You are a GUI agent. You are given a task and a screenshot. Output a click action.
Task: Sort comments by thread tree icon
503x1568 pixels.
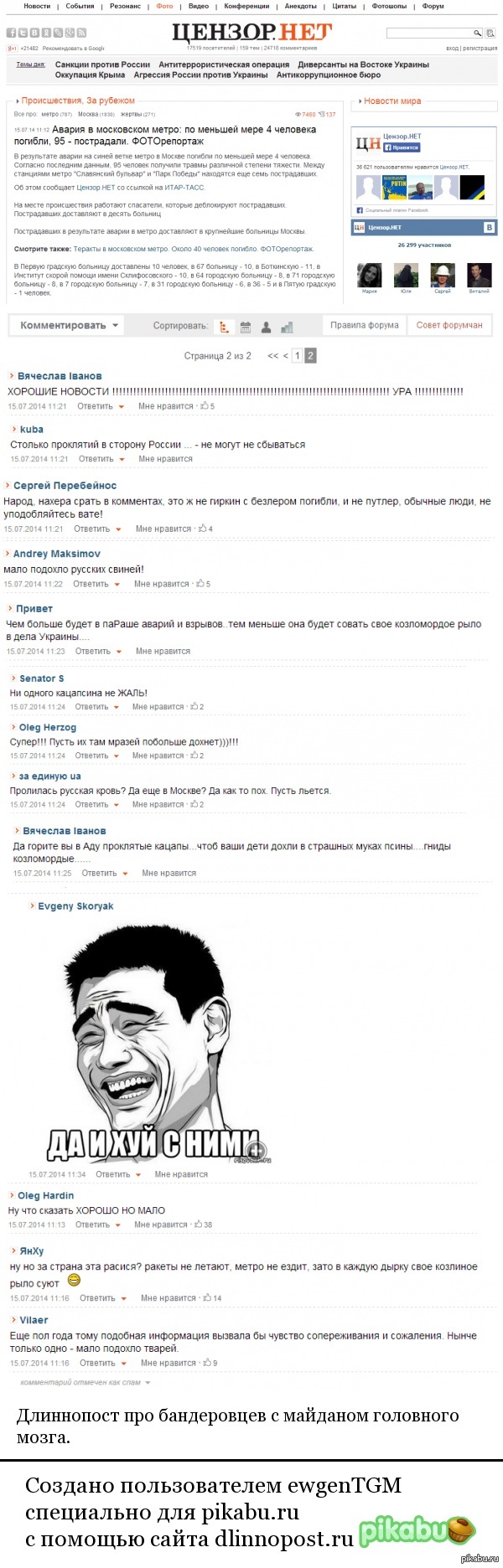point(224,327)
